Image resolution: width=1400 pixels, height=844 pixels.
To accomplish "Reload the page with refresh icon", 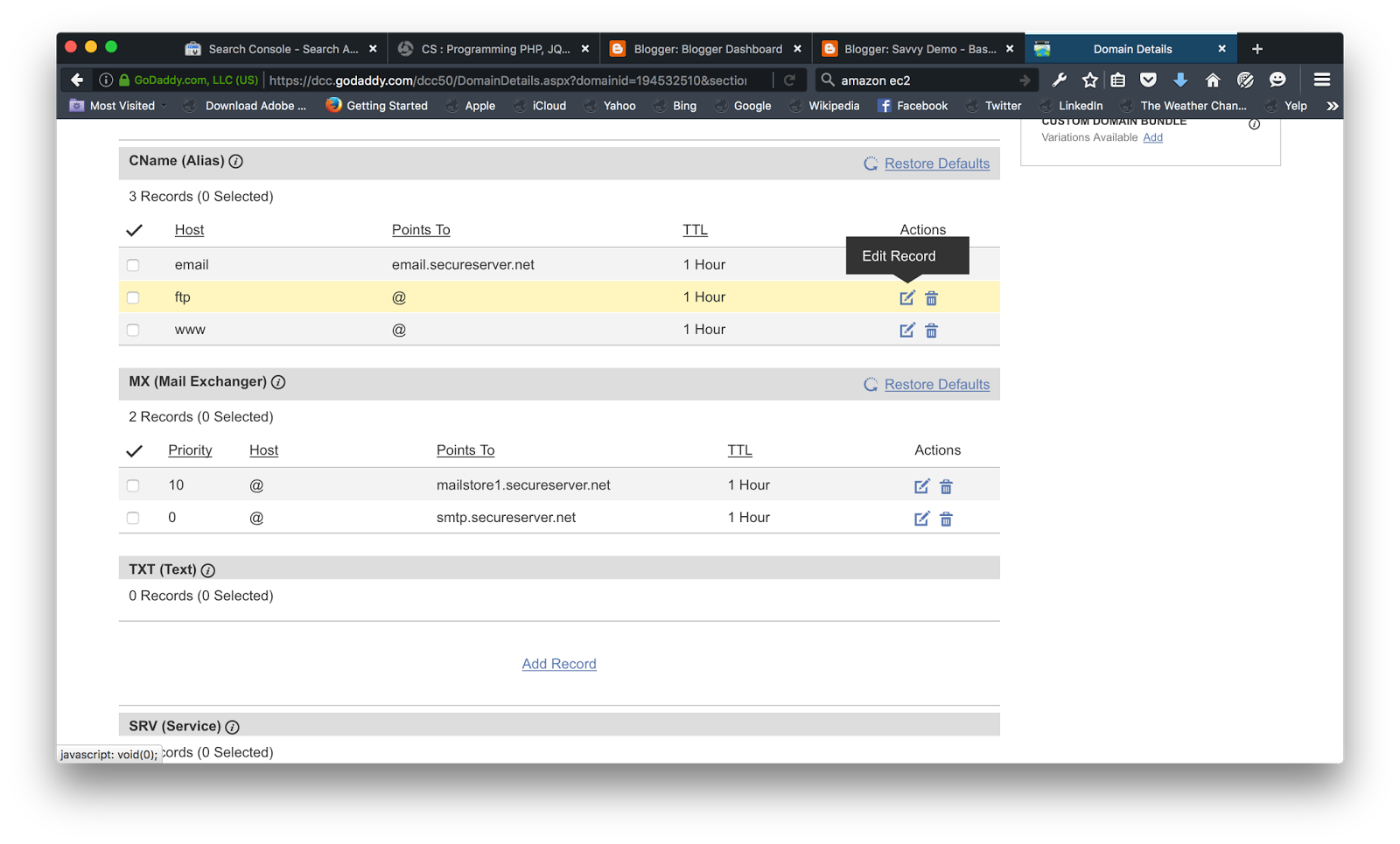I will point(789,80).
